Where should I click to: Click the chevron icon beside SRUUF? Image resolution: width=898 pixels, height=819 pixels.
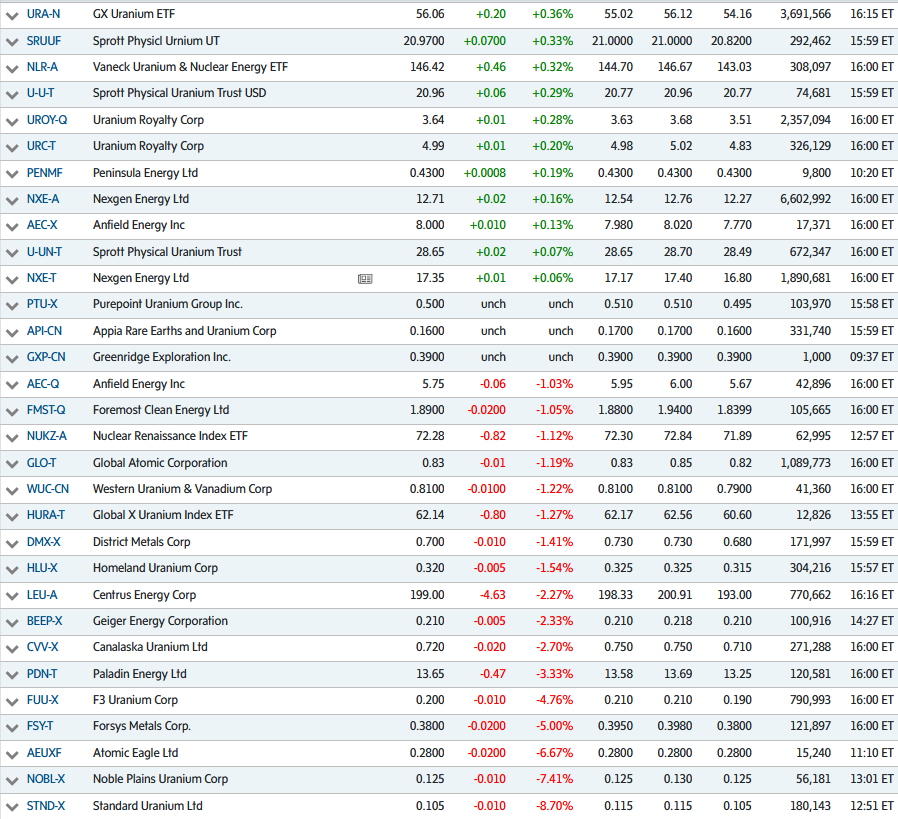[x=12, y=41]
